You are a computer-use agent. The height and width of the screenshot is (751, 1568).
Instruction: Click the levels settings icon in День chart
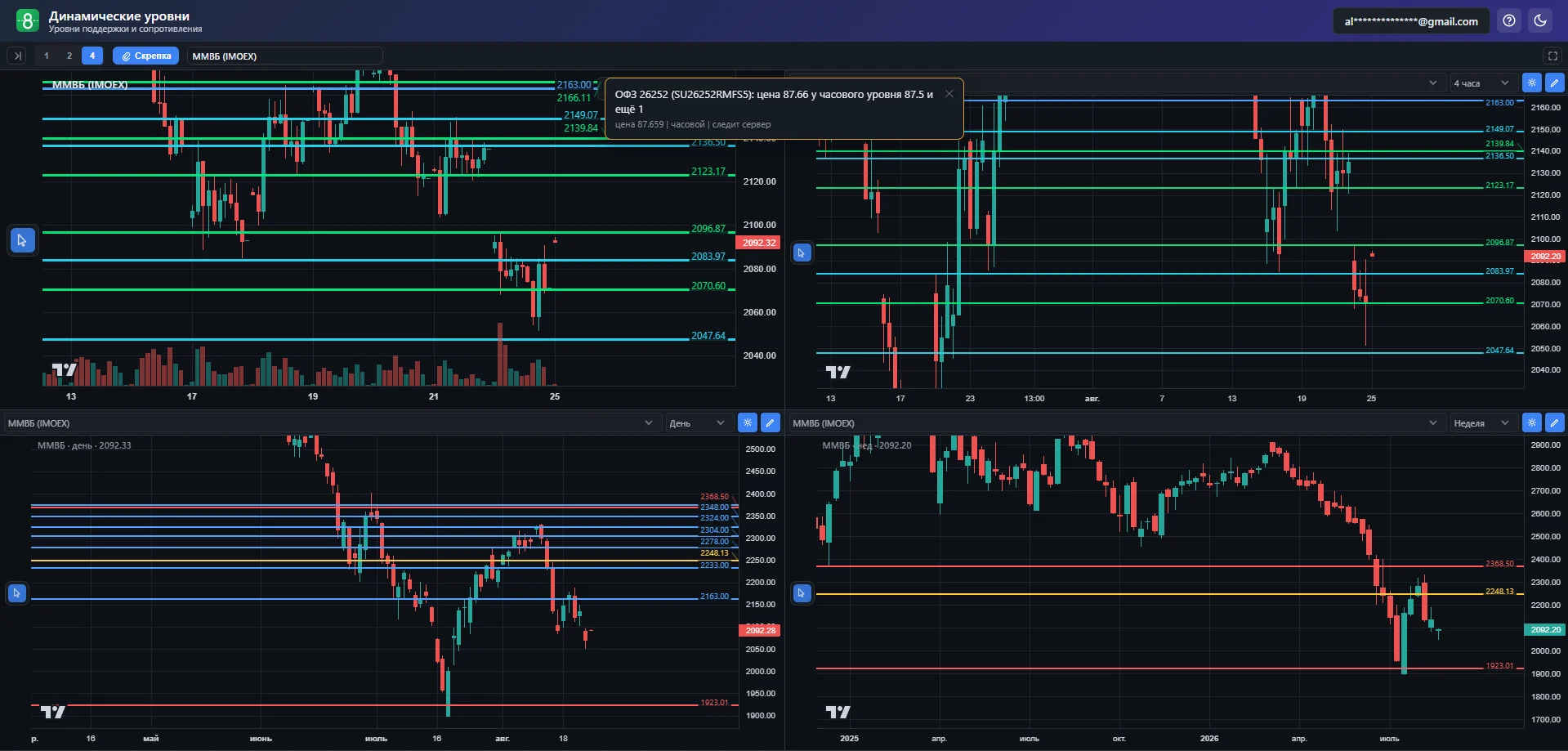(x=747, y=422)
